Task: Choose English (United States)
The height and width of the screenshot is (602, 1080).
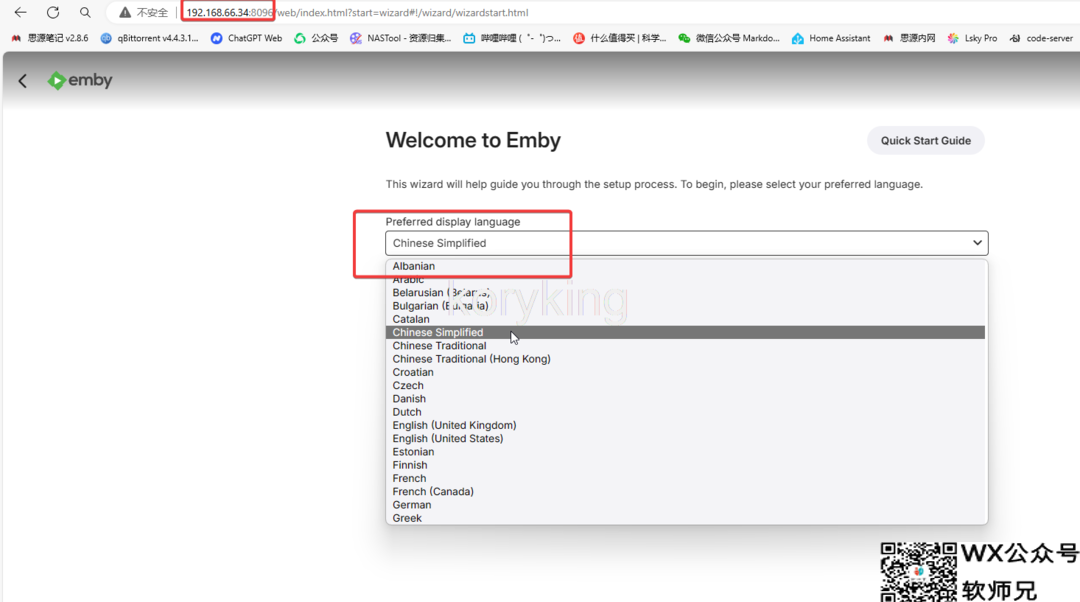Action: tap(685, 438)
